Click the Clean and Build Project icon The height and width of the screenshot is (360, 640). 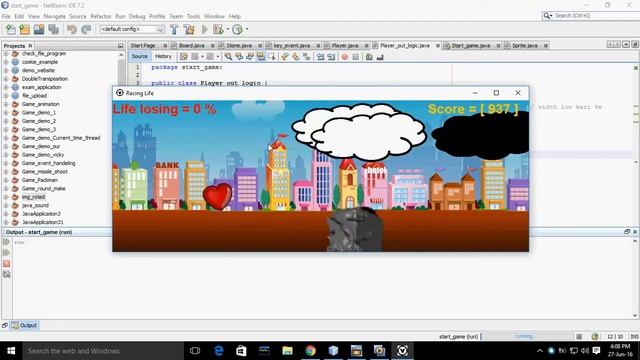click(x=189, y=29)
